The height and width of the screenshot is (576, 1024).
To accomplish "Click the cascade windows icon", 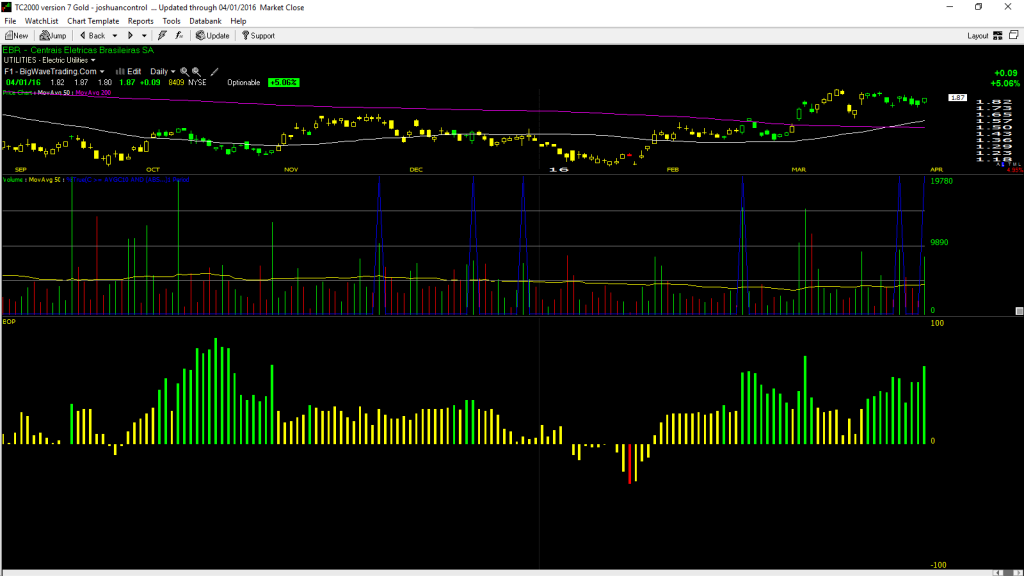I will tap(1014, 35).
